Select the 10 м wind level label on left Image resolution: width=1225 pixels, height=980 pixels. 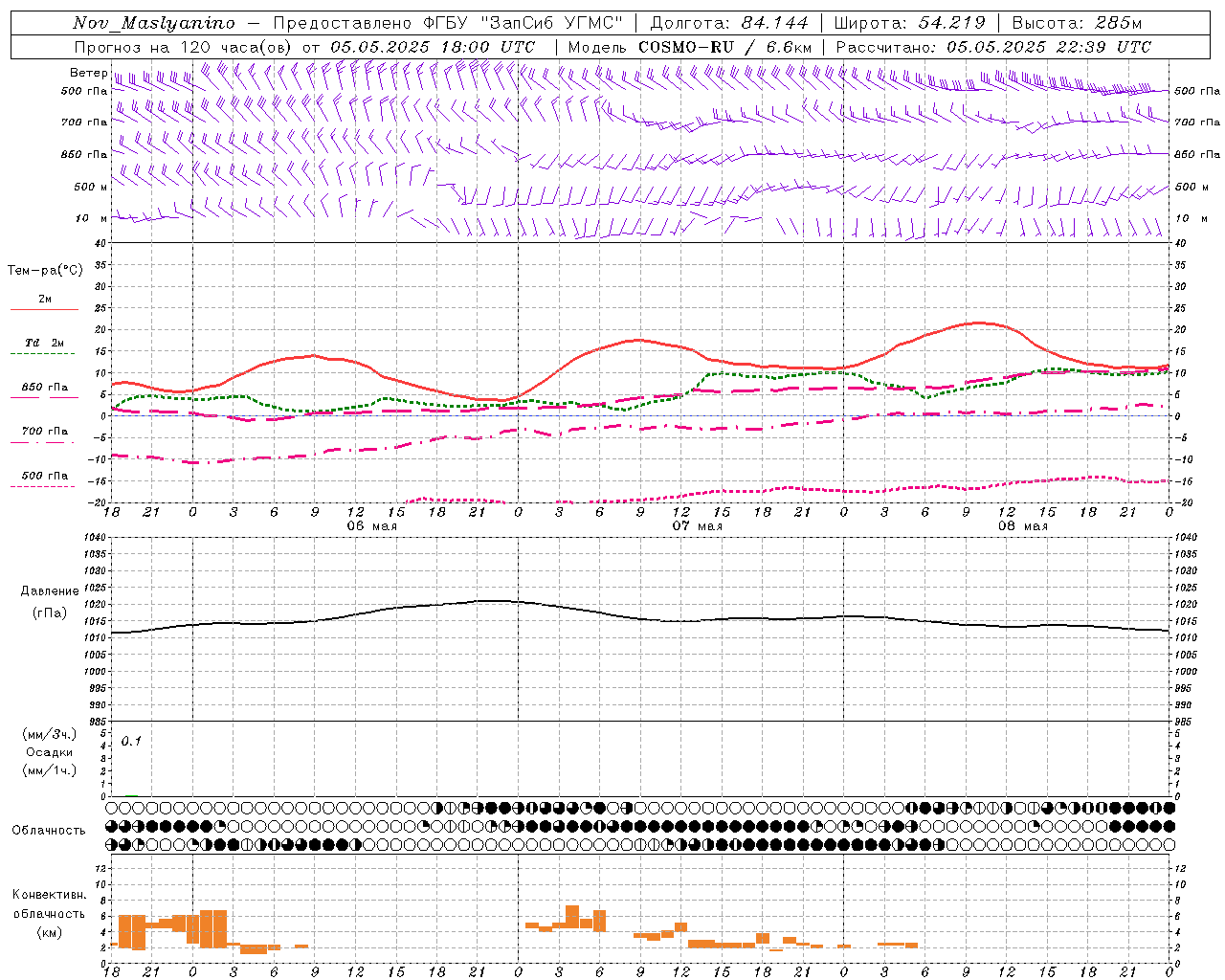[x=92, y=218]
